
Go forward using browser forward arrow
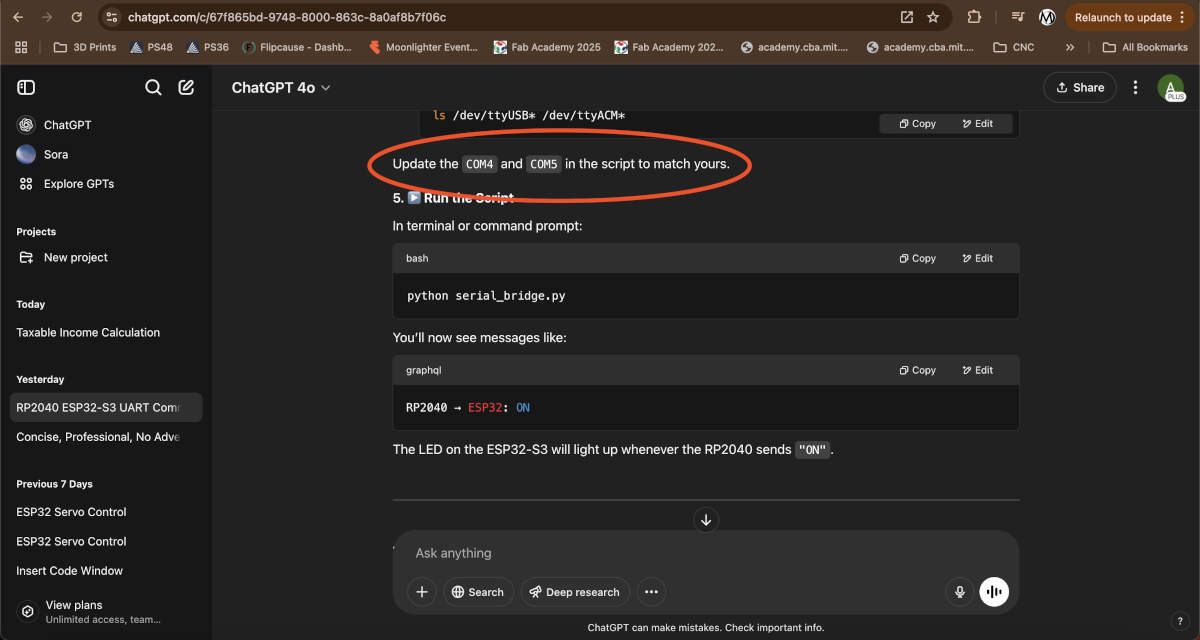tap(48, 17)
